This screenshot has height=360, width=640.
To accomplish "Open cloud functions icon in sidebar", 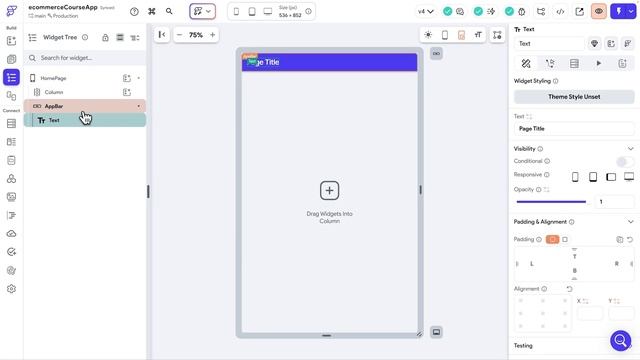I will point(11,233).
